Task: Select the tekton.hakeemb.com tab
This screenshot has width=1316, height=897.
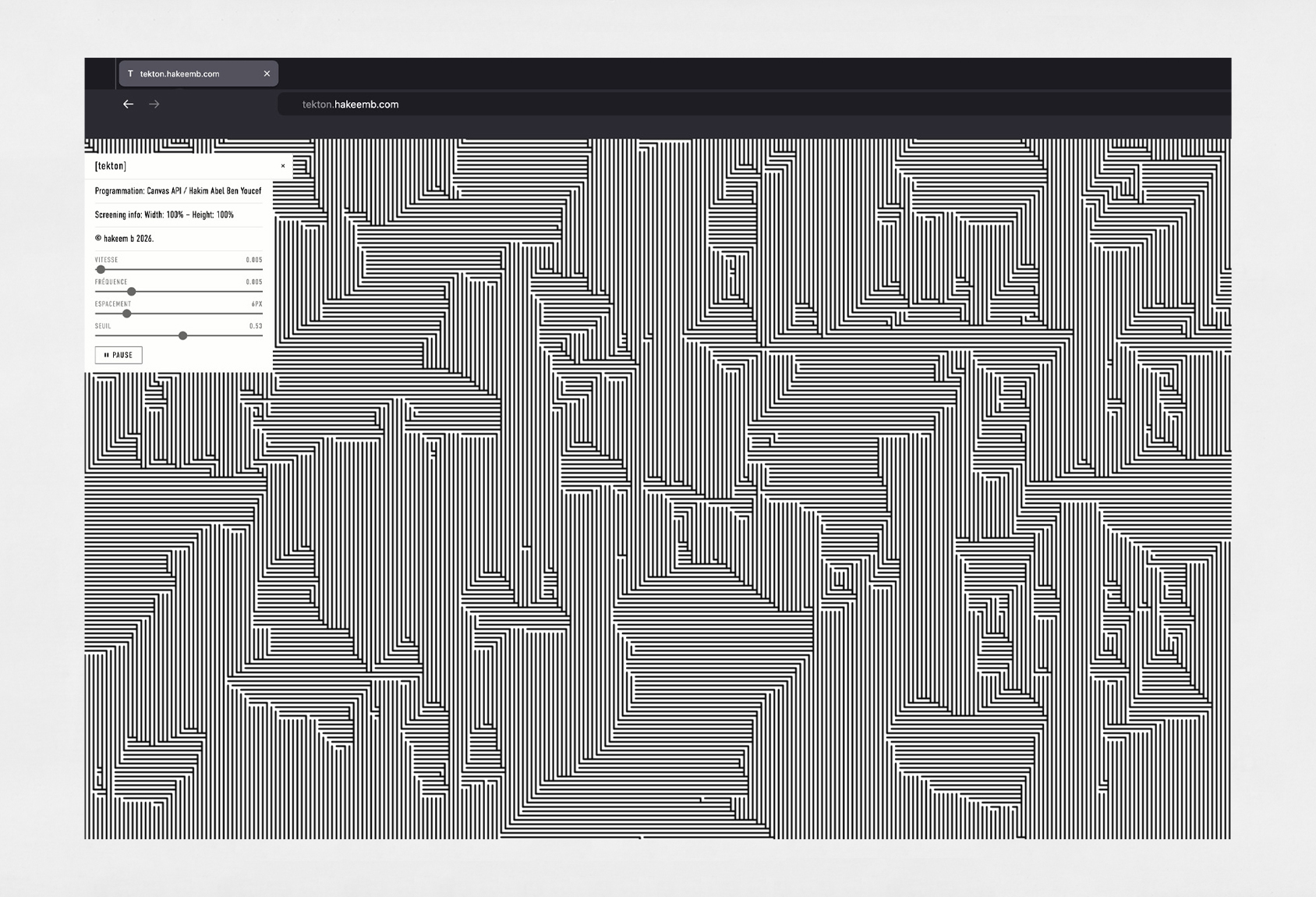Action: coord(187,73)
